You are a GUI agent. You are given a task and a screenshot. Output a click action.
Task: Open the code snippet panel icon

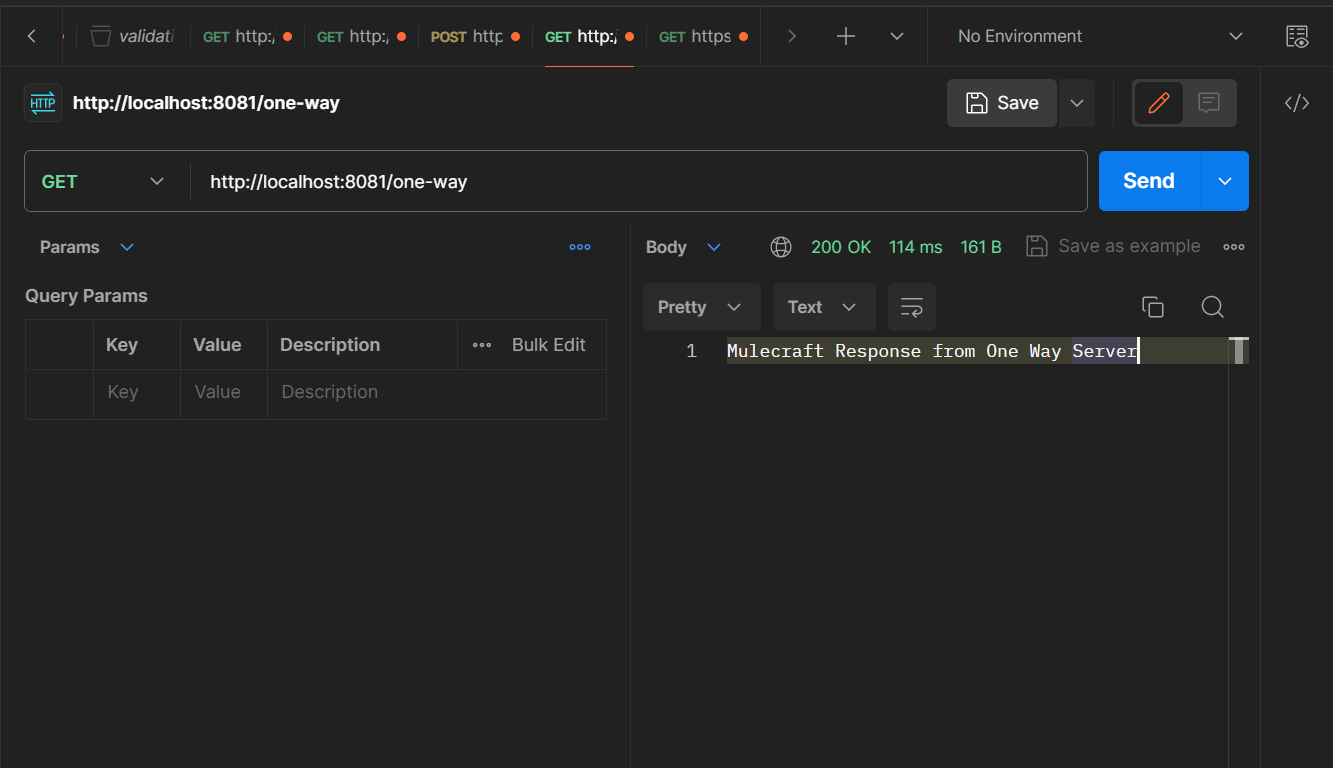tap(1296, 103)
